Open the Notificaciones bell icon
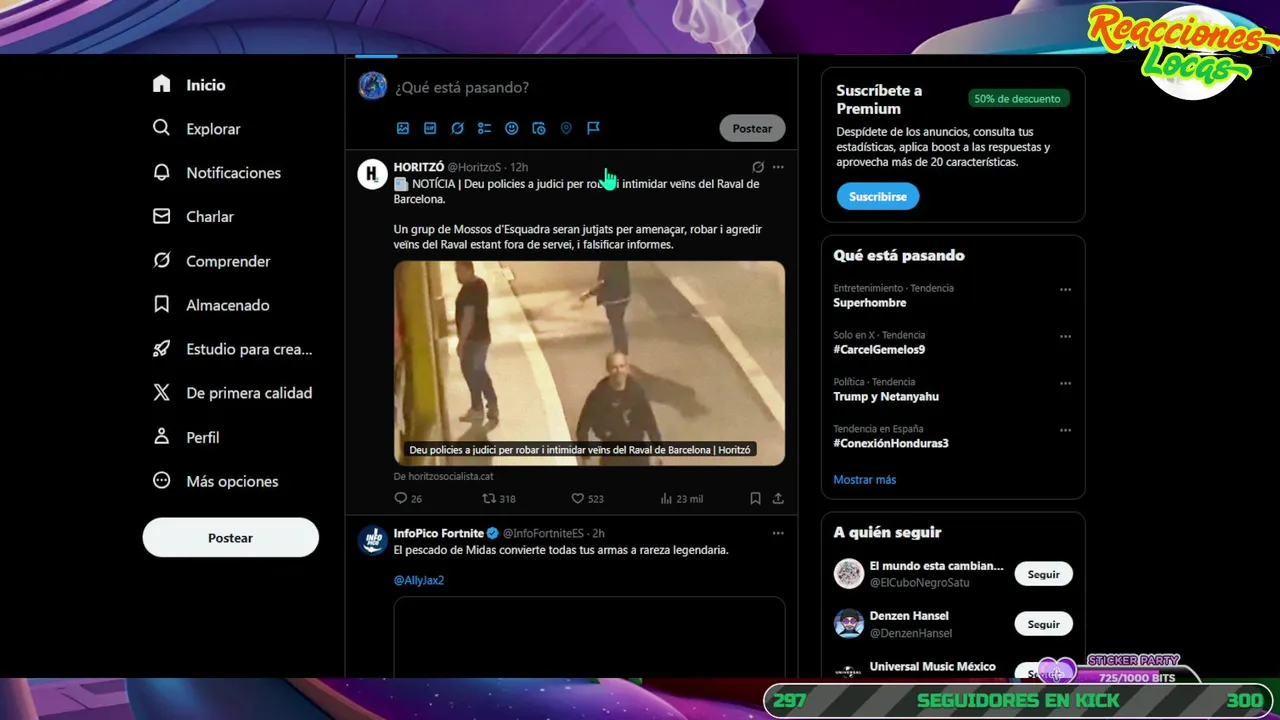The width and height of the screenshot is (1280, 720). (x=162, y=173)
